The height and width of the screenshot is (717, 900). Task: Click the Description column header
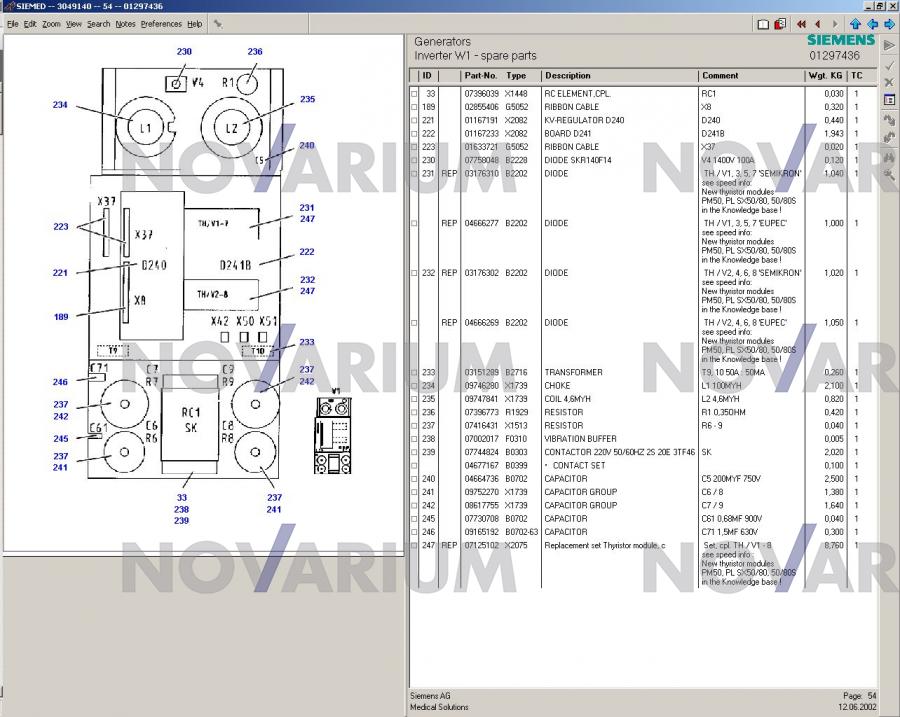[x=568, y=76]
